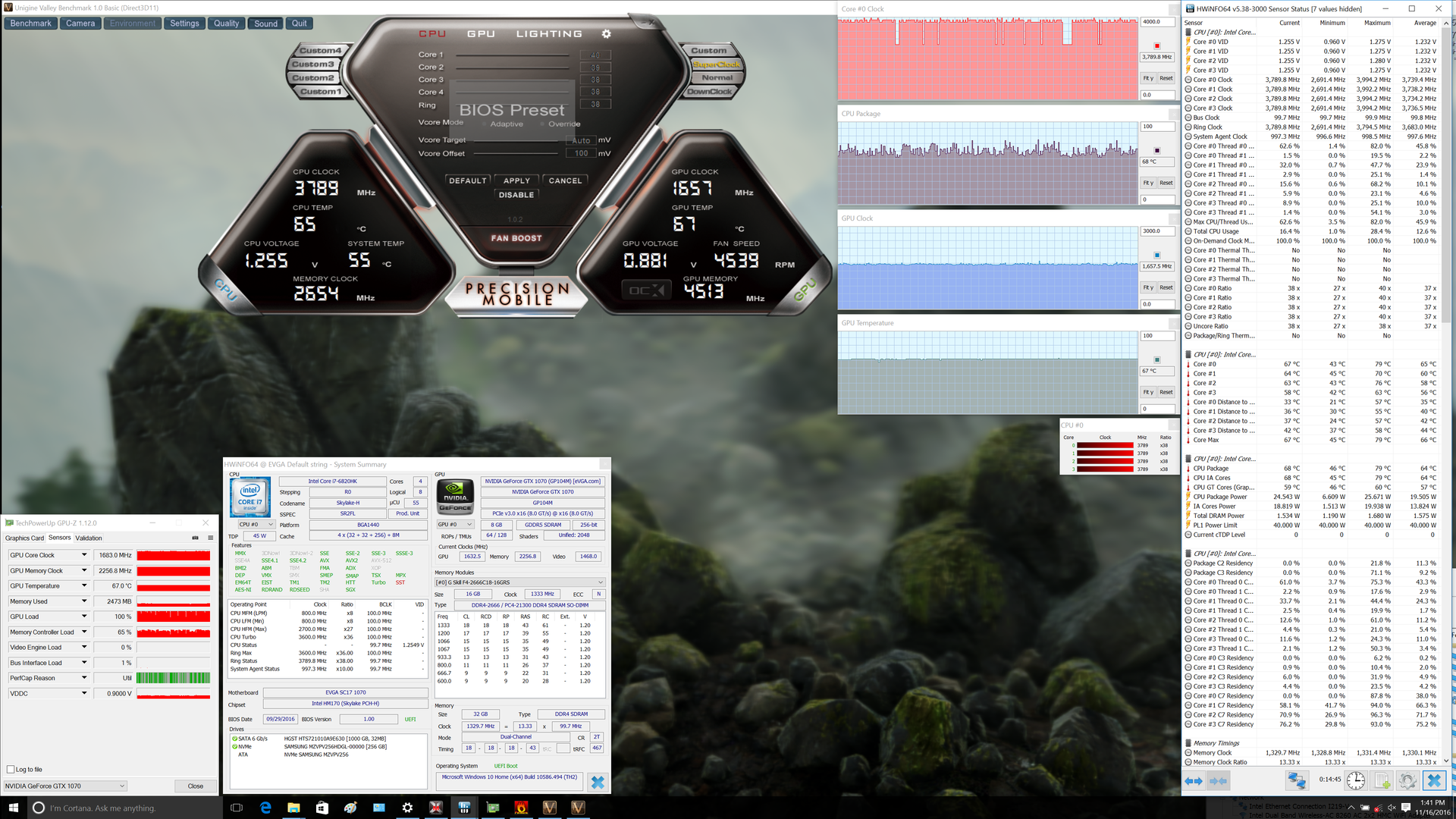
Task: Click the Intel Core i7 logo
Action: [x=249, y=497]
